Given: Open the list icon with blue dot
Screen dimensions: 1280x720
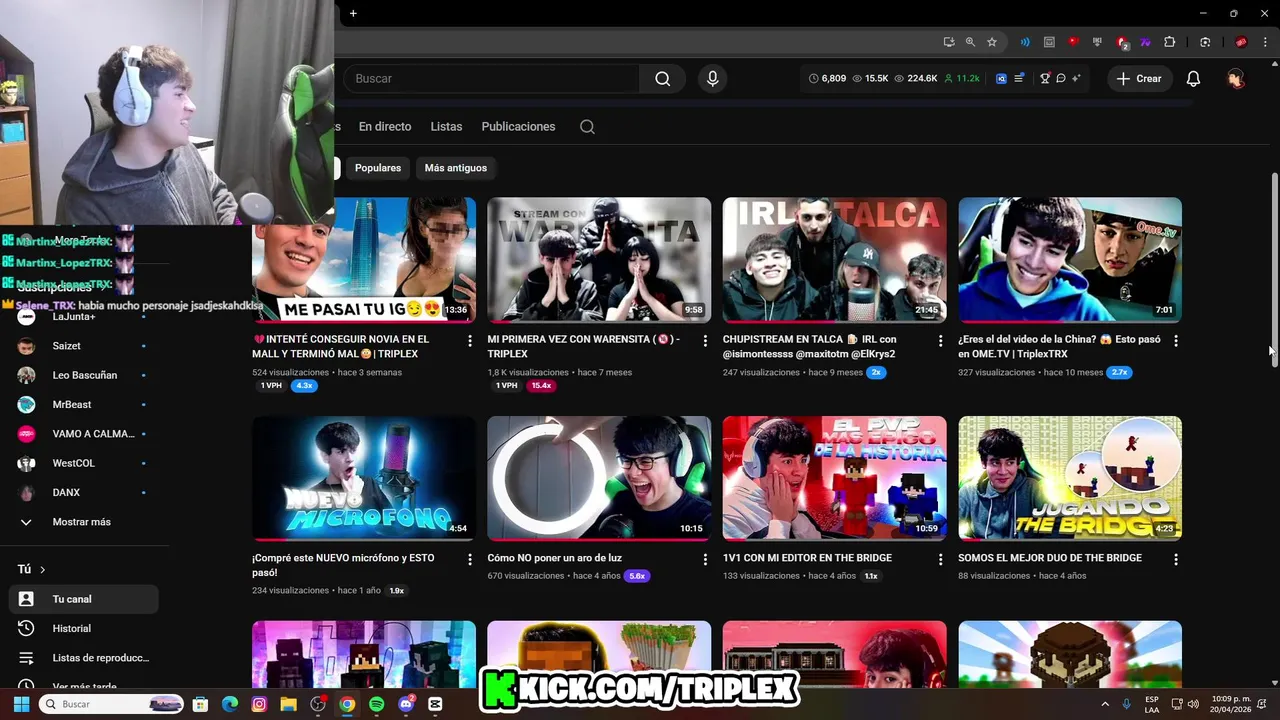Looking at the screenshot, I should pyautogui.click(x=1019, y=78).
